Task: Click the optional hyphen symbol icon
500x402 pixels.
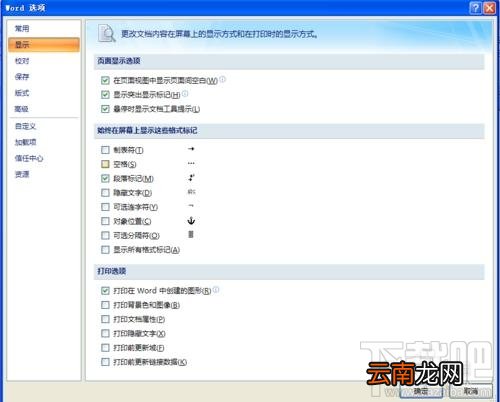Action: pyautogui.click(x=191, y=206)
